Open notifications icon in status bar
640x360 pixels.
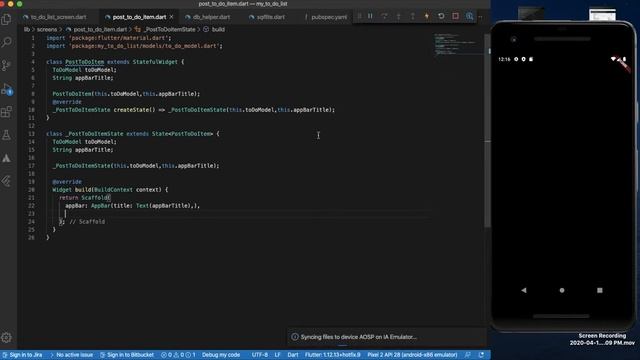click(x=482, y=355)
